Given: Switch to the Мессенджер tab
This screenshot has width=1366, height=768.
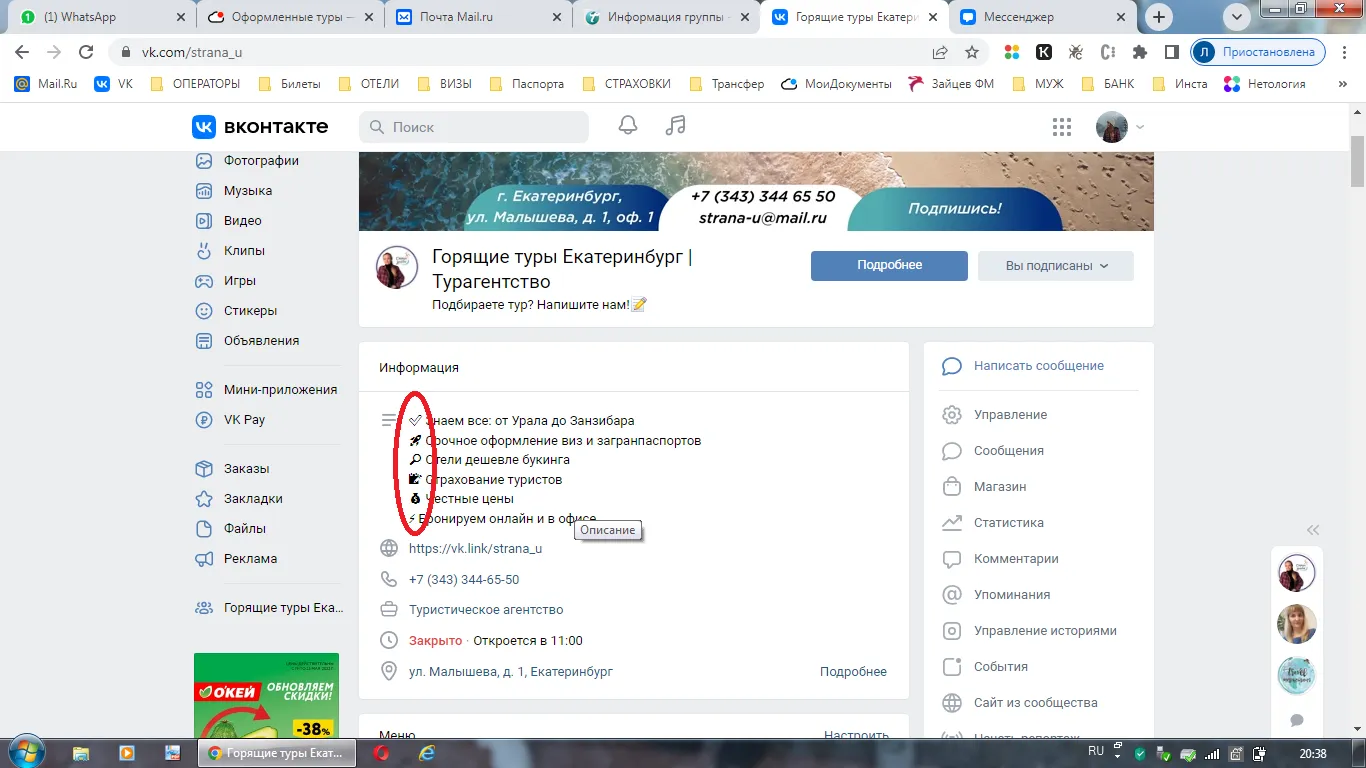Looking at the screenshot, I should click(x=1044, y=17).
